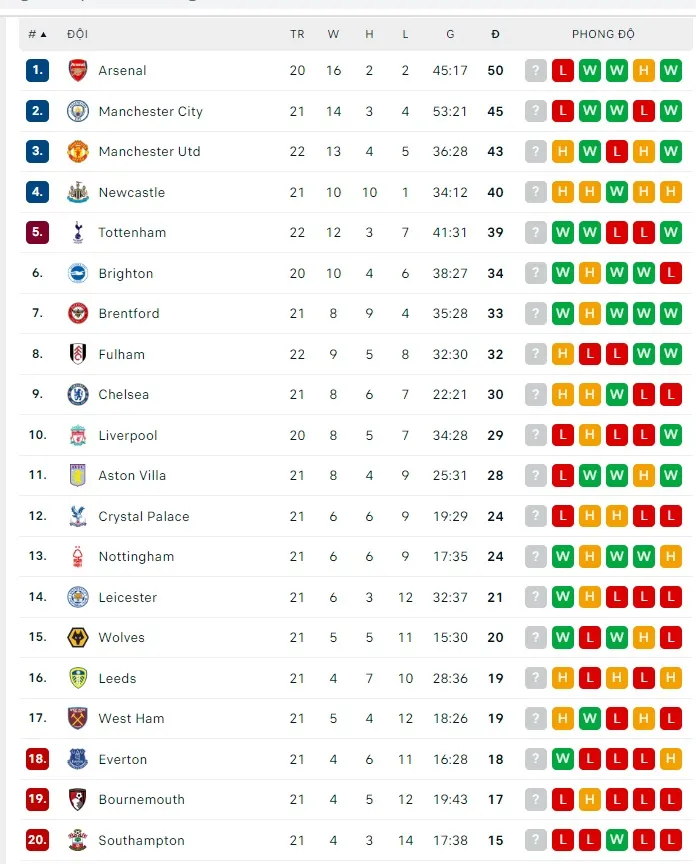Click Arsenal's gray question-mark next match badge
Screen dimensions: 696x864
[x=536, y=71]
